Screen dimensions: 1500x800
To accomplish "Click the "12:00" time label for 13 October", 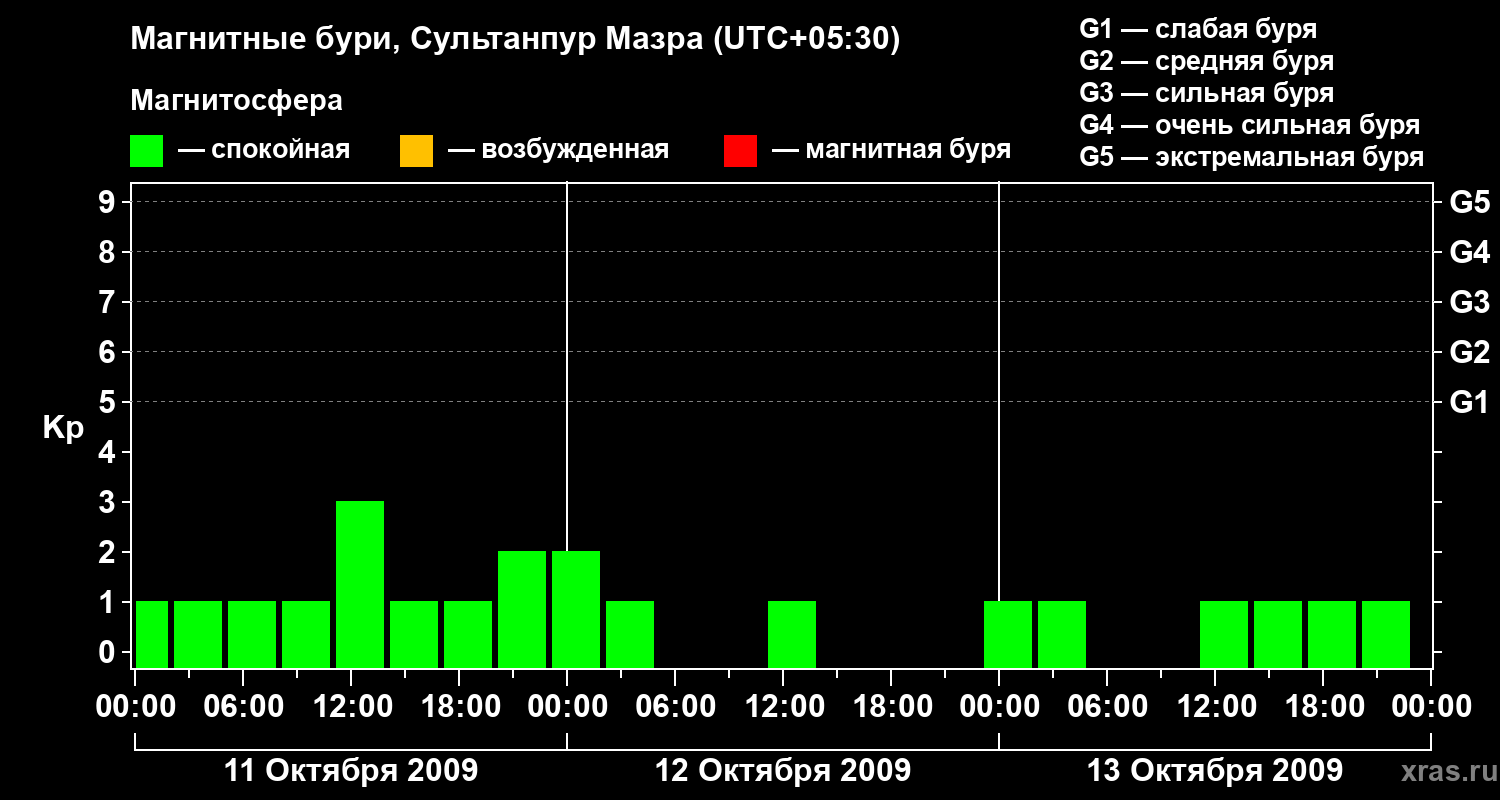I will tap(1215, 706).
